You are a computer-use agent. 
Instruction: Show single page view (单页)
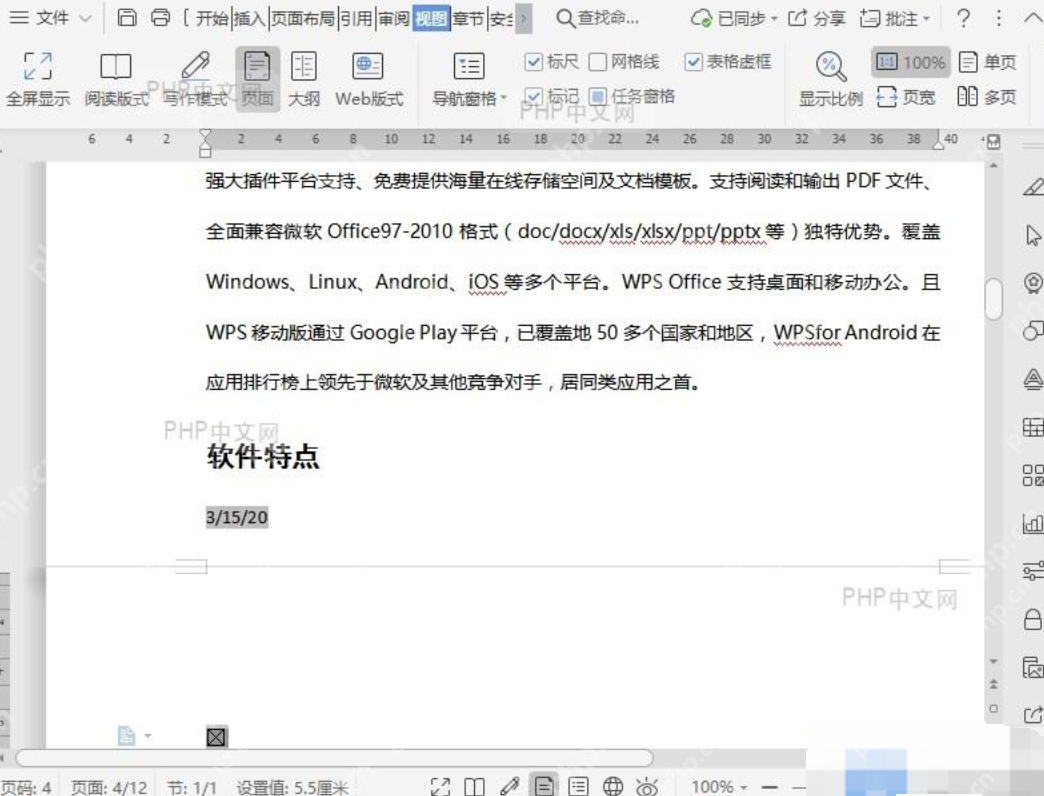click(987, 63)
